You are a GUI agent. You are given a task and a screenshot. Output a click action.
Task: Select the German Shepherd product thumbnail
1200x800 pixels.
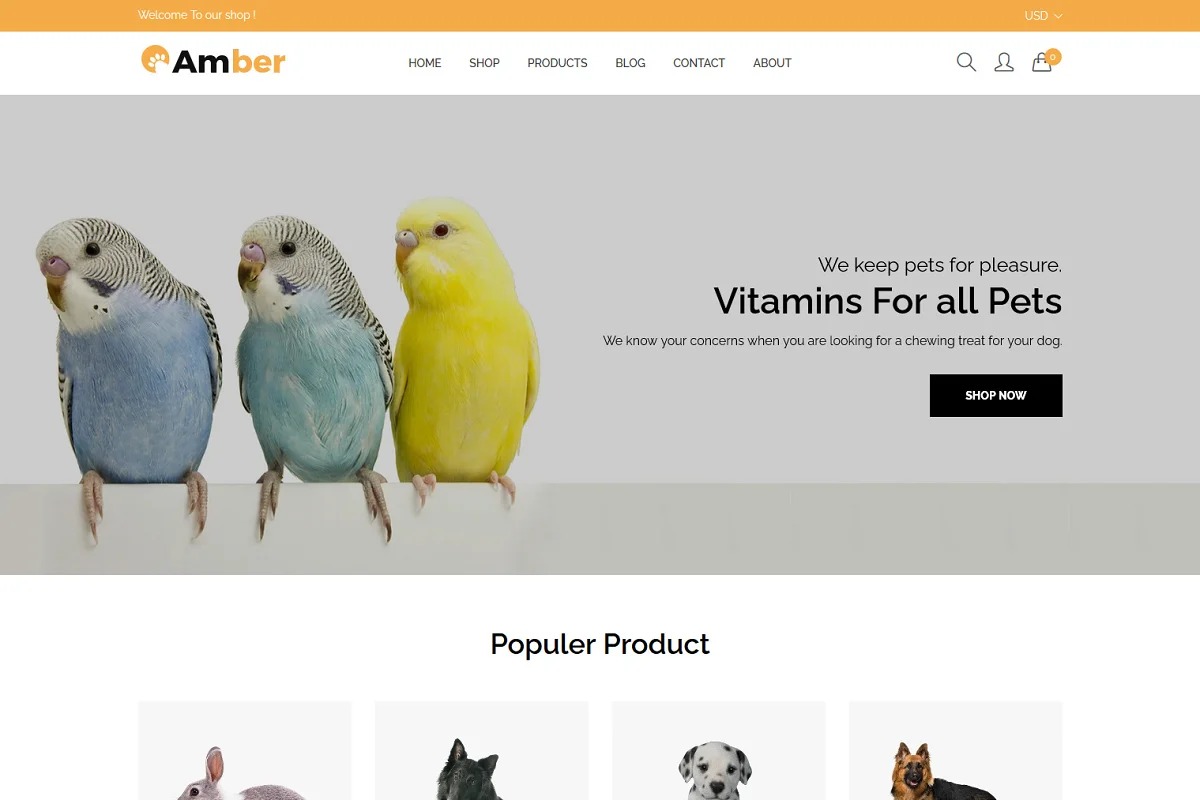coord(956,751)
